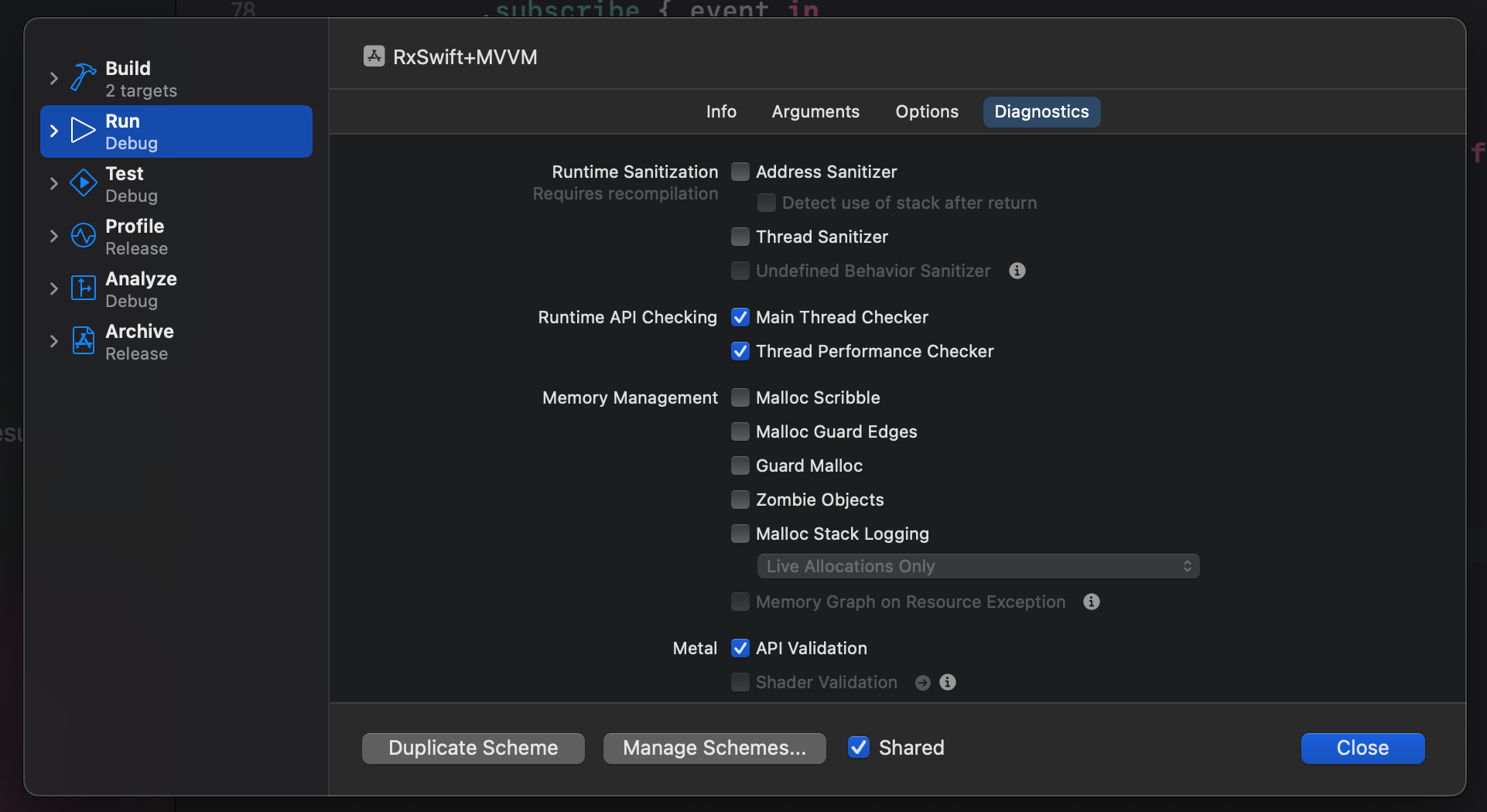Enable Malloc Scribble checkbox
1487x812 pixels.
click(740, 397)
